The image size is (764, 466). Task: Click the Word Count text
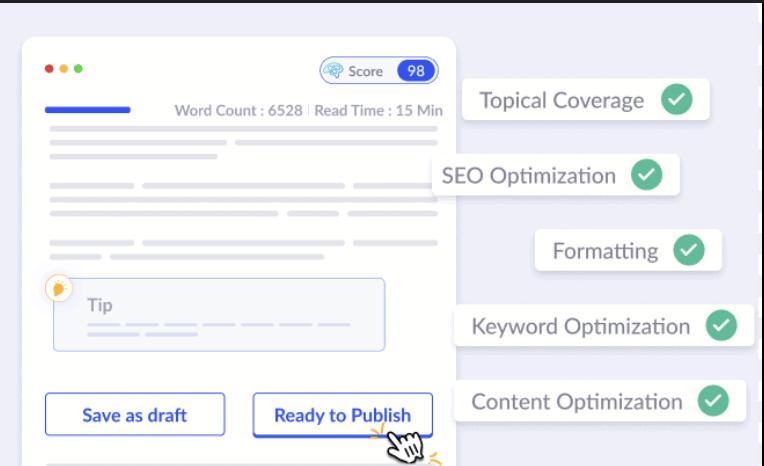tap(238, 110)
